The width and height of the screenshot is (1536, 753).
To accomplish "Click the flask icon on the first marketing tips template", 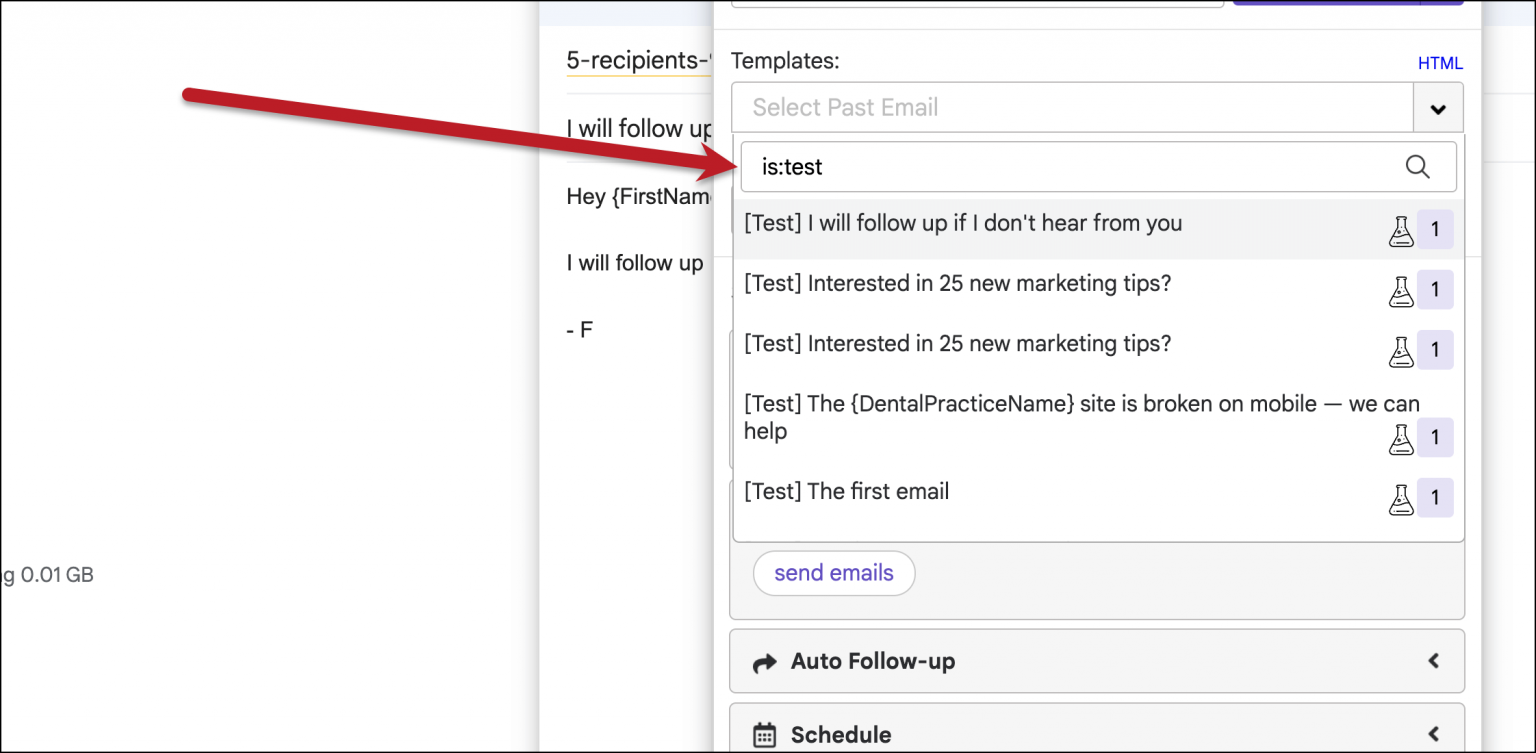I will (1401, 290).
